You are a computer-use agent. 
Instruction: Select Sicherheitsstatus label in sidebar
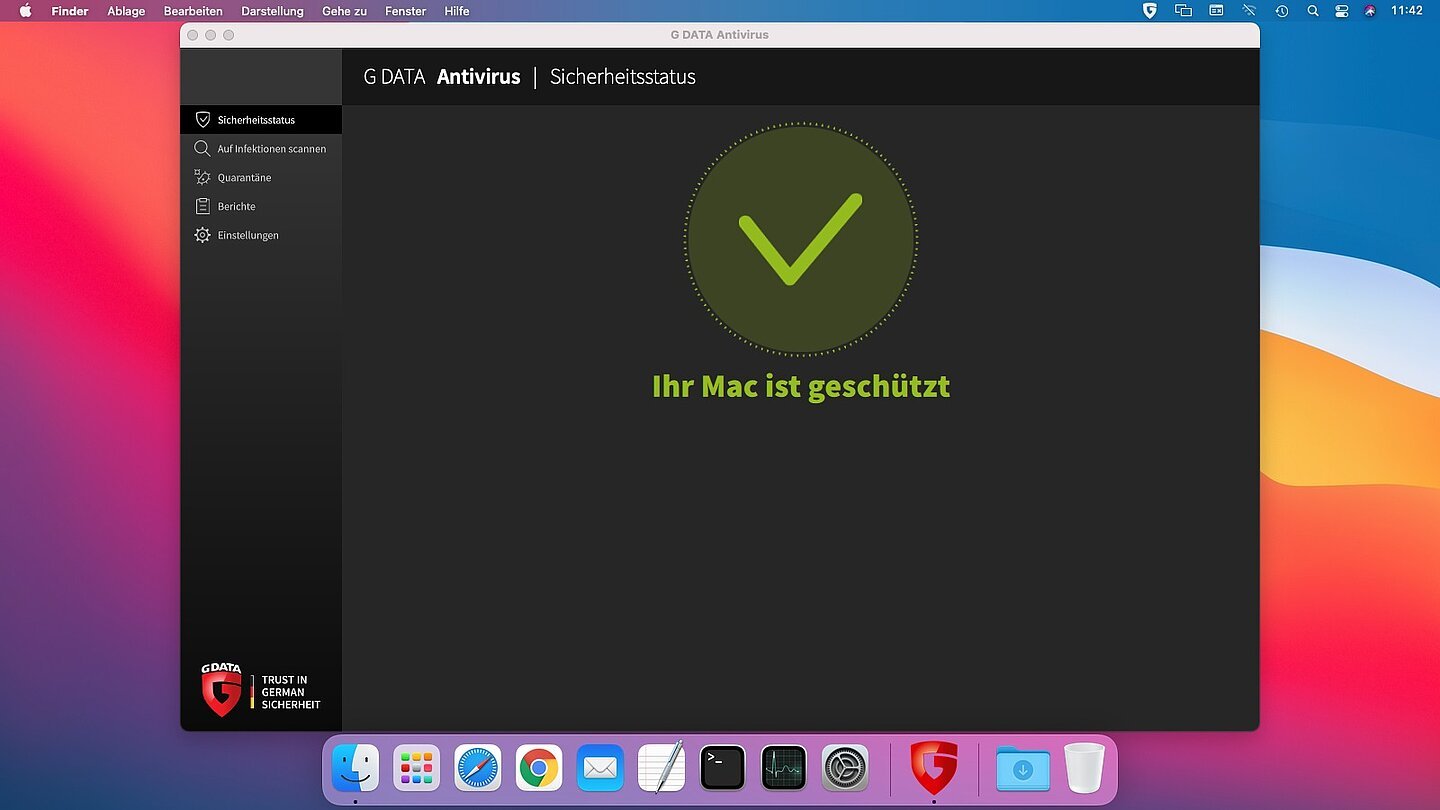(256, 120)
